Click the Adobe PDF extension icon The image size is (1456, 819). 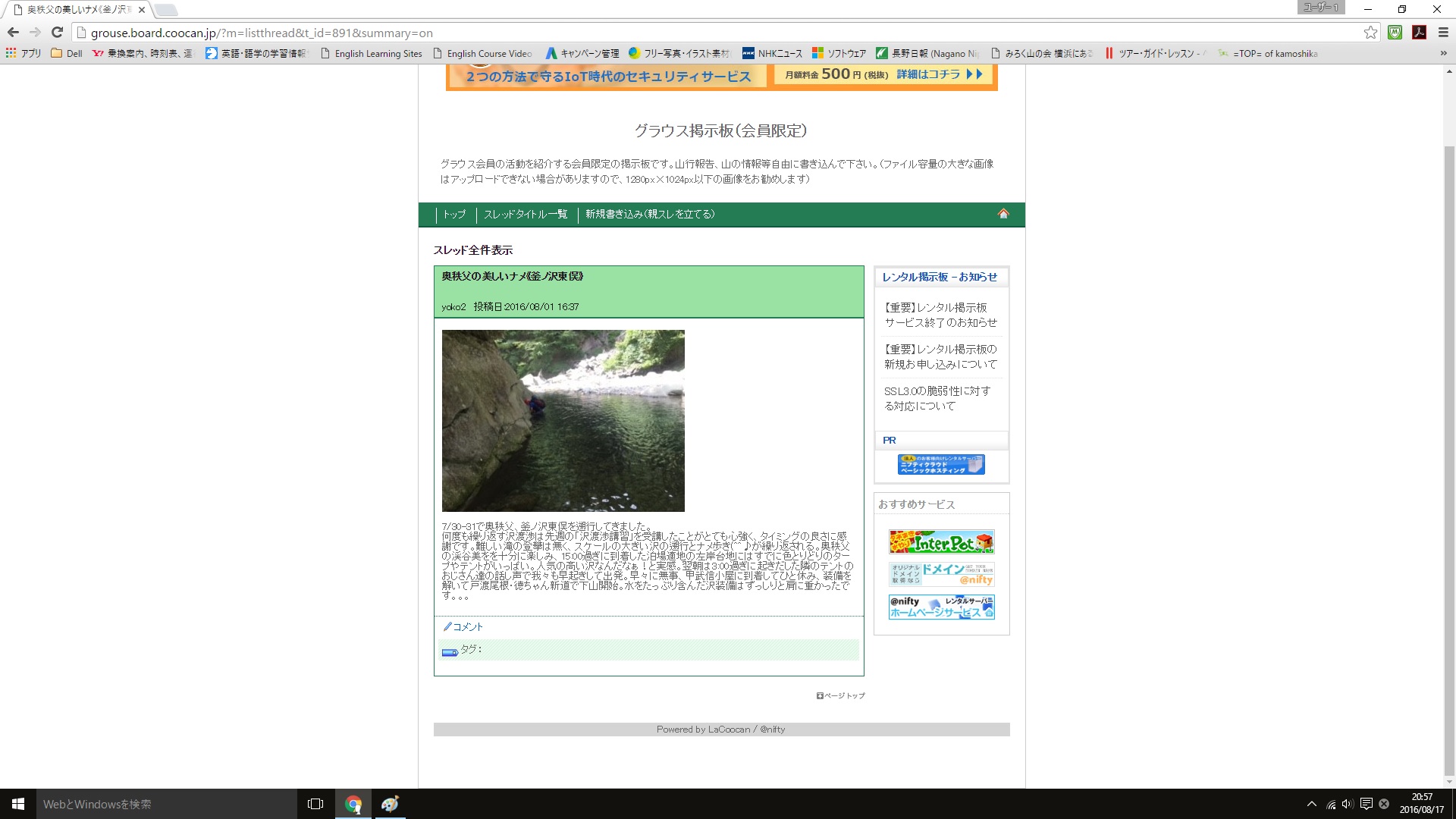point(1419,33)
